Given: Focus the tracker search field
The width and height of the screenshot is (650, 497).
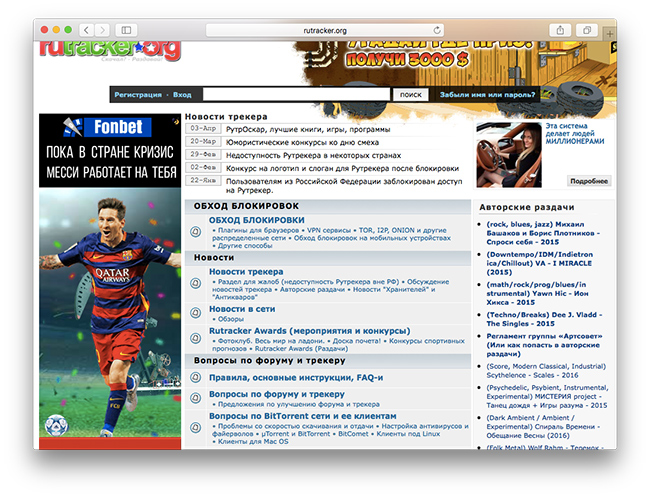Looking at the screenshot, I should coord(296,95).
